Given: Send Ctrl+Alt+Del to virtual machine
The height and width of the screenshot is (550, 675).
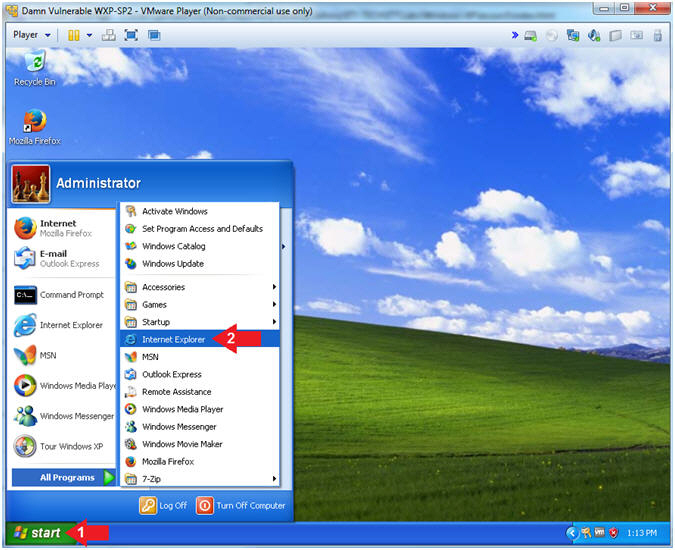Looking at the screenshot, I should tap(108, 35).
